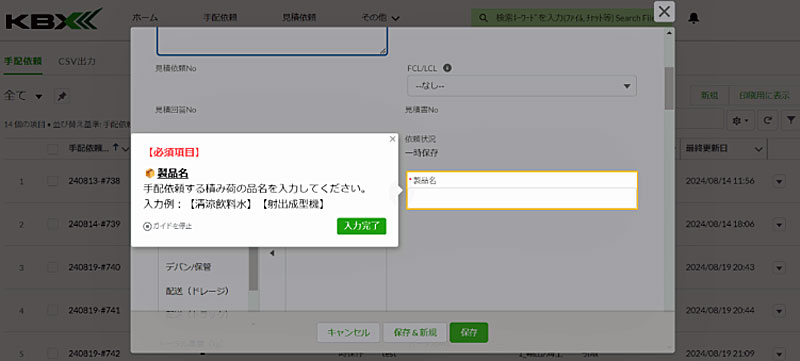Open record 240814-#739

pos(94,224)
